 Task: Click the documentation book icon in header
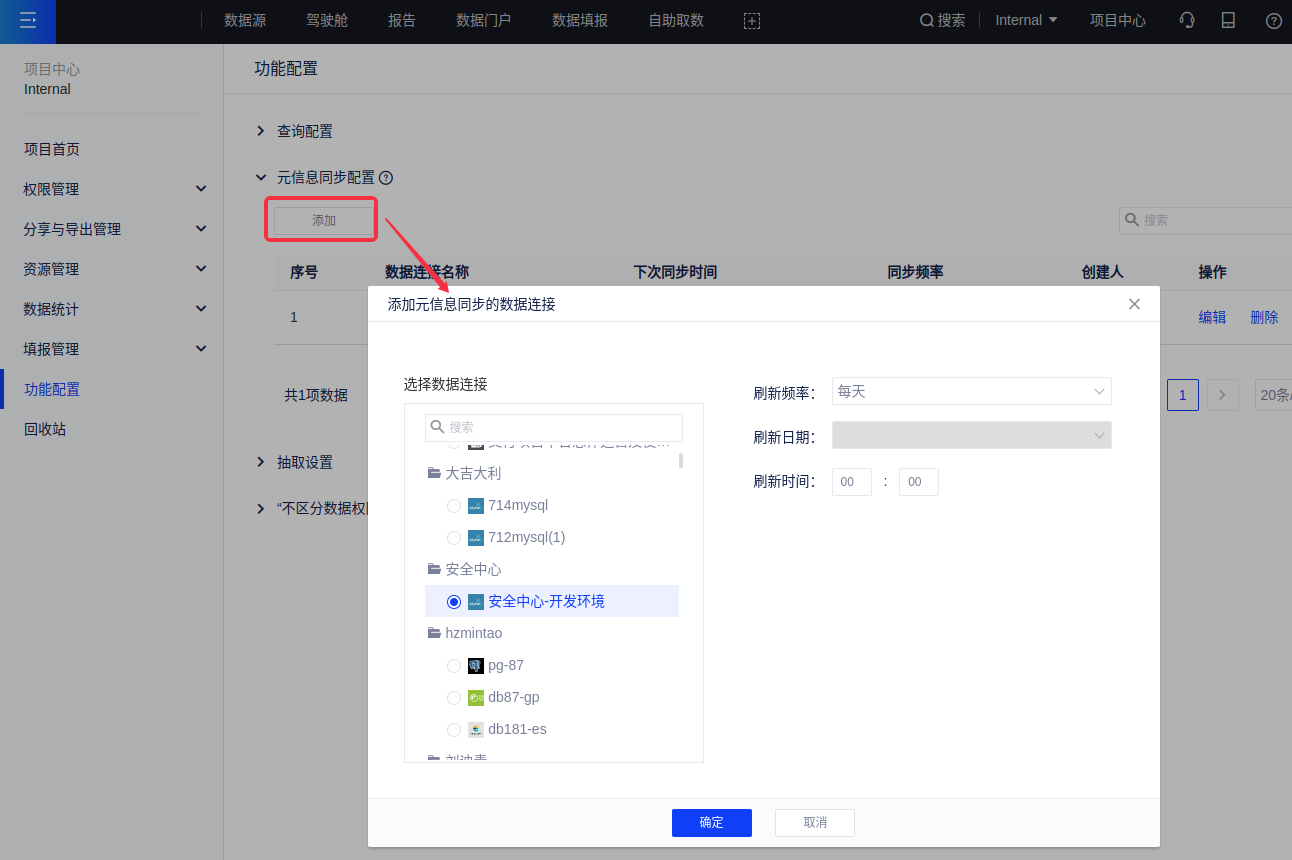tap(1229, 20)
